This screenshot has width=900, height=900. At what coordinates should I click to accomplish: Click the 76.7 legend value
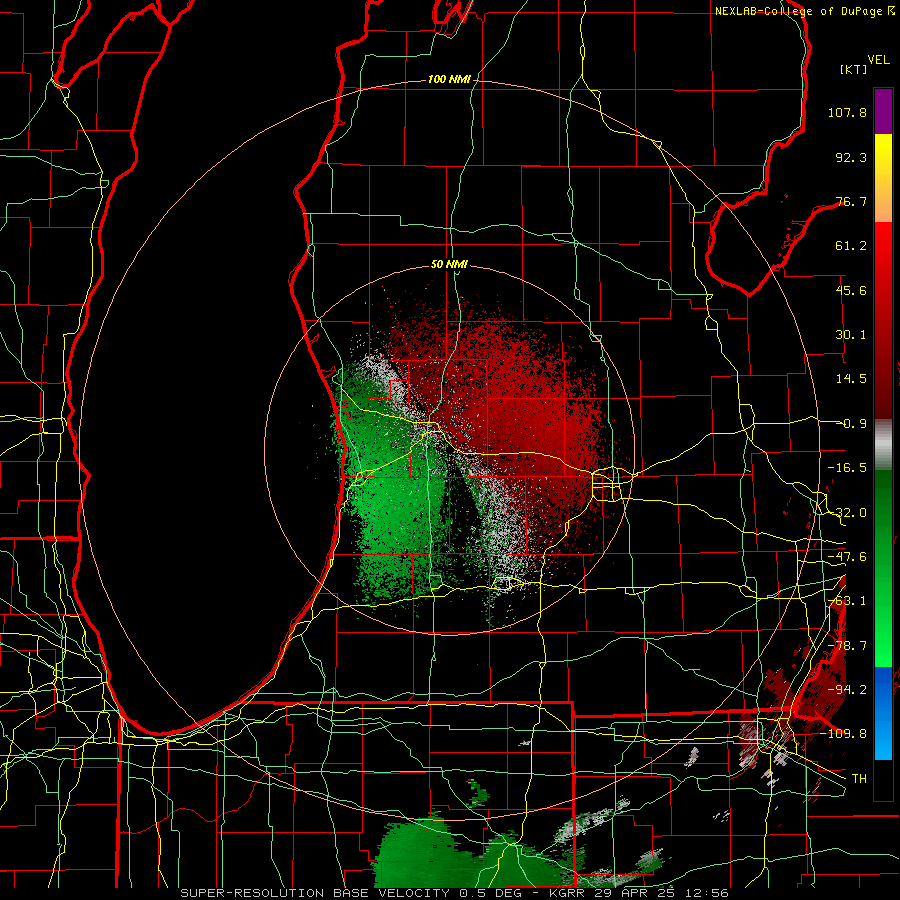point(851,201)
